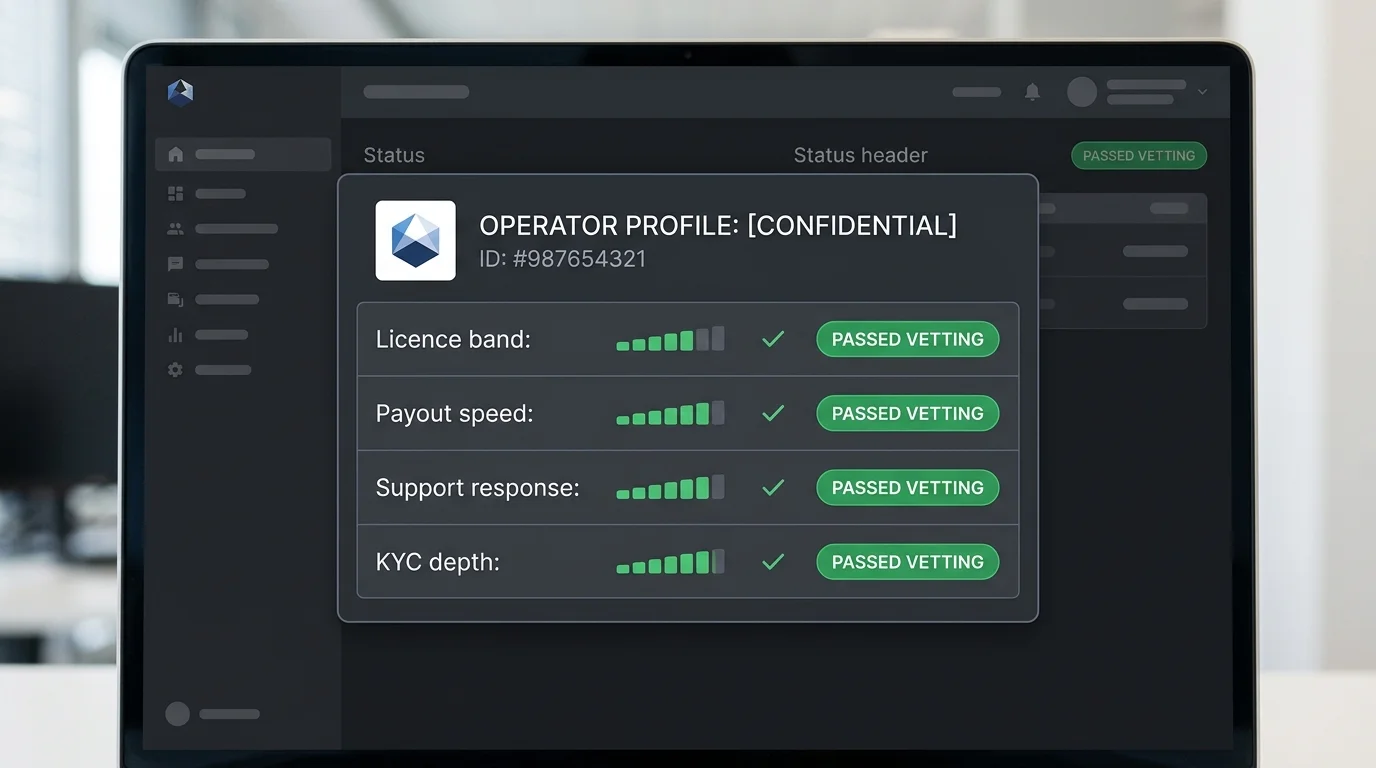Click the 'Status header' text
This screenshot has height=768, width=1376.
pyautogui.click(x=861, y=155)
